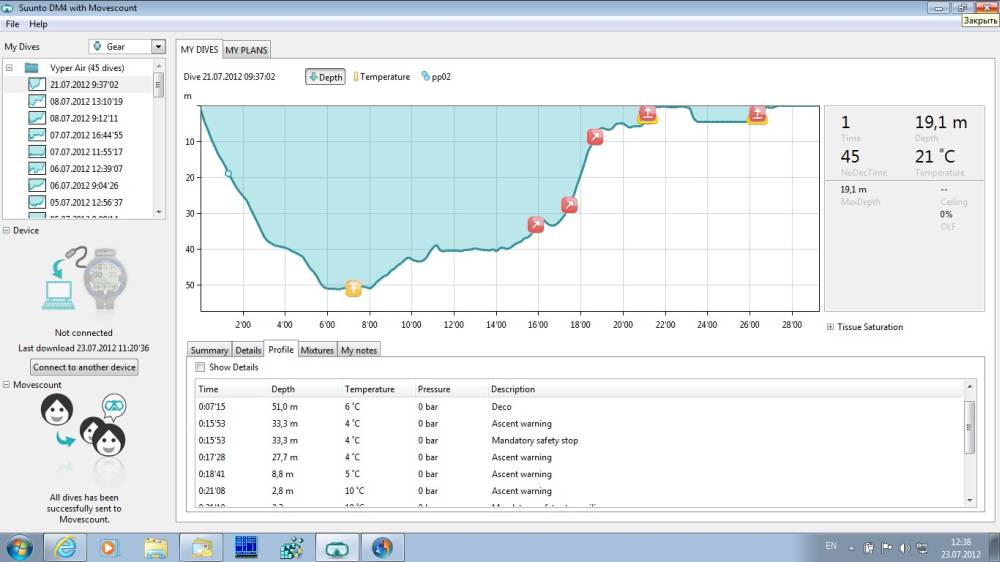Viewport: 1000px width, 562px height.
Task: Open the Mixtures tab
Action: [x=317, y=350]
